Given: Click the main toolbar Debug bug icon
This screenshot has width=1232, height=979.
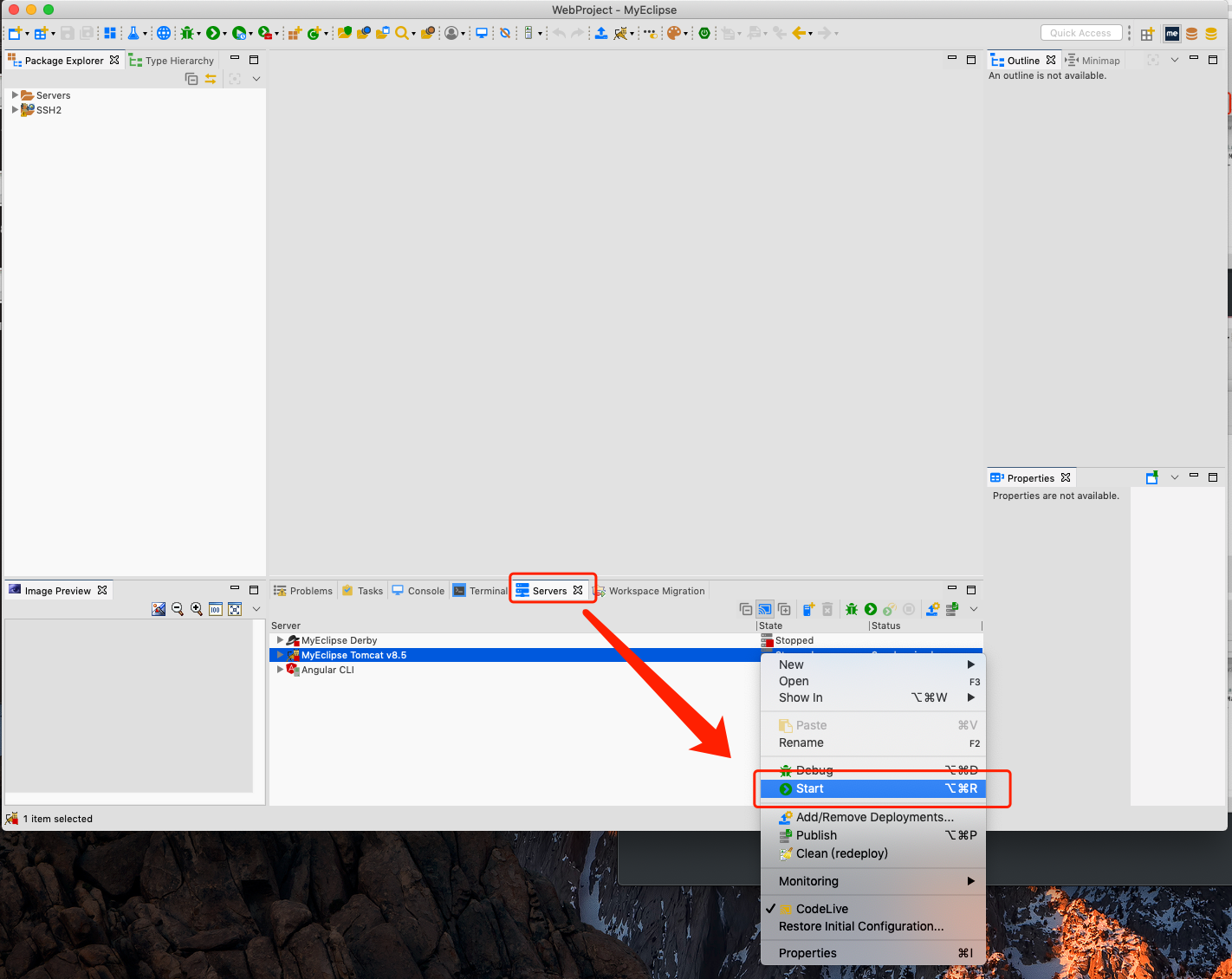Looking at the screenshot, I should (186, 33).
